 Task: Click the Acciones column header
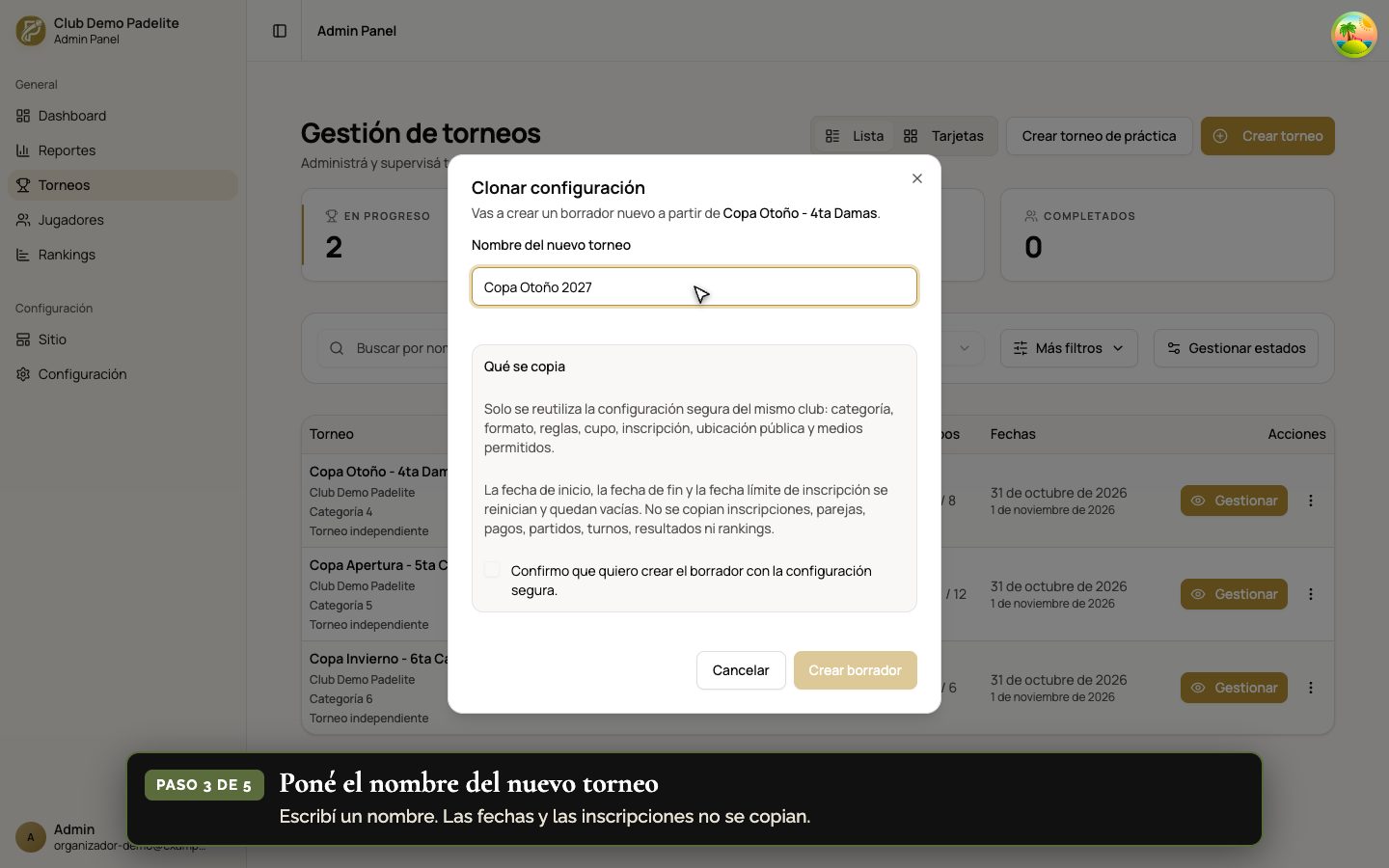click(1296, 434)
